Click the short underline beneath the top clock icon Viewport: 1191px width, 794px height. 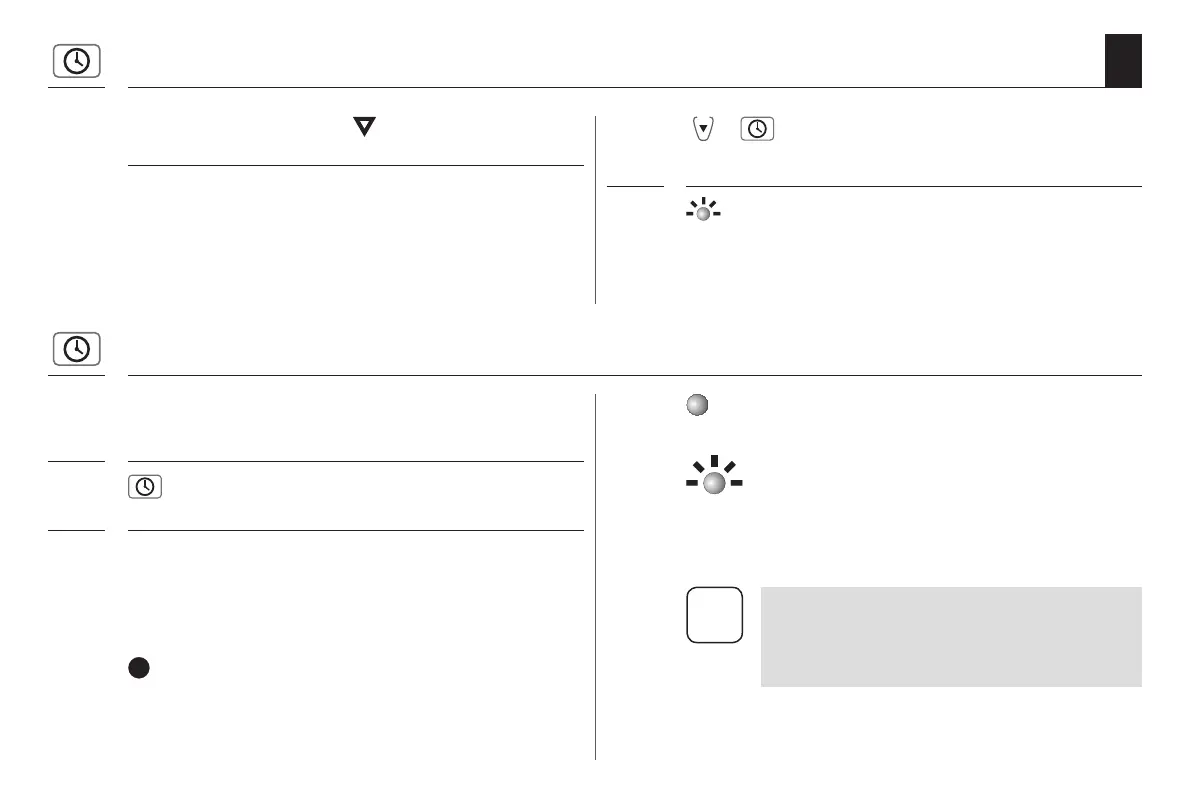[76, 87]
